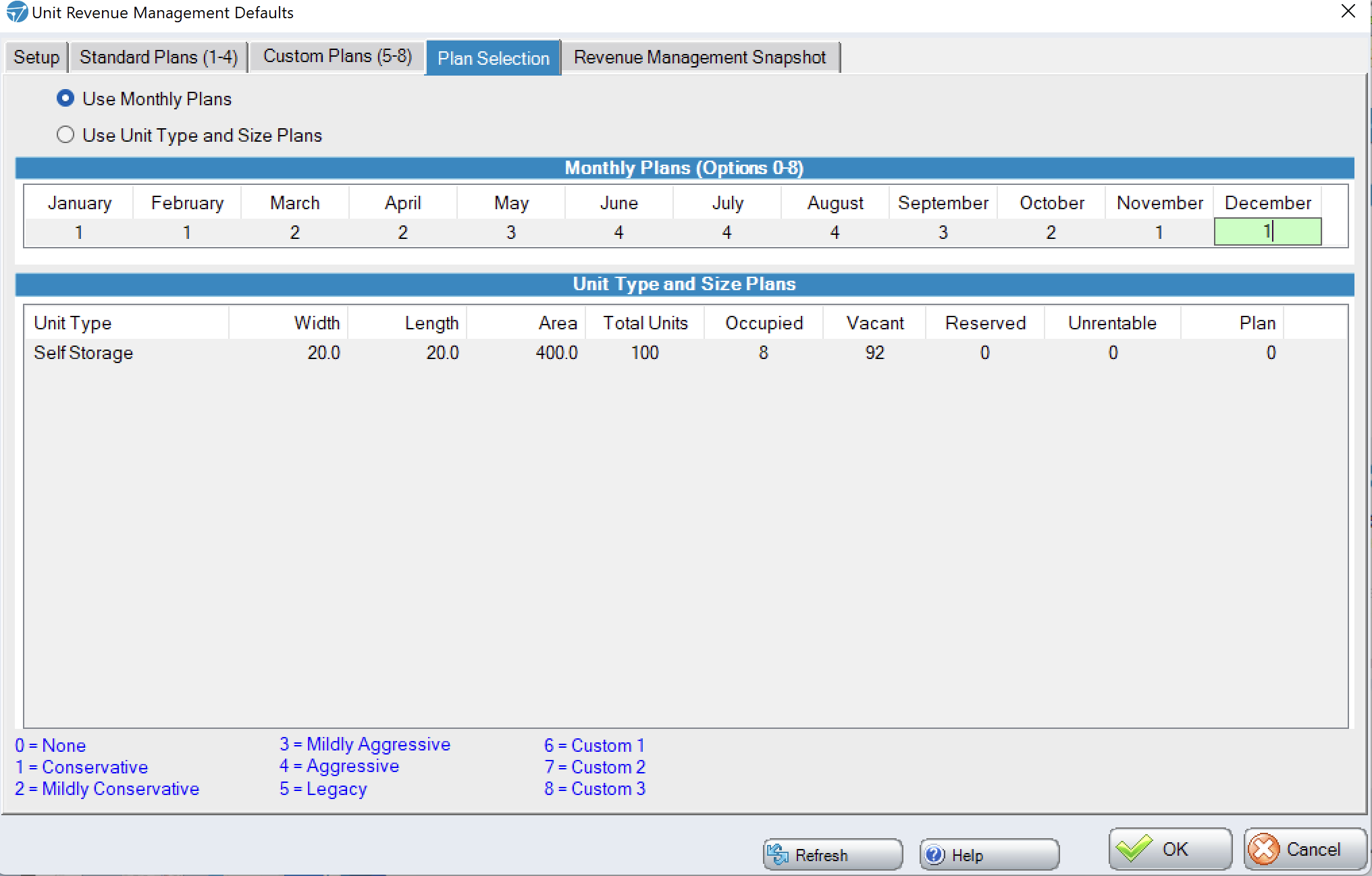
Task: Click the Reserved column header
Action: pos(985,323)
